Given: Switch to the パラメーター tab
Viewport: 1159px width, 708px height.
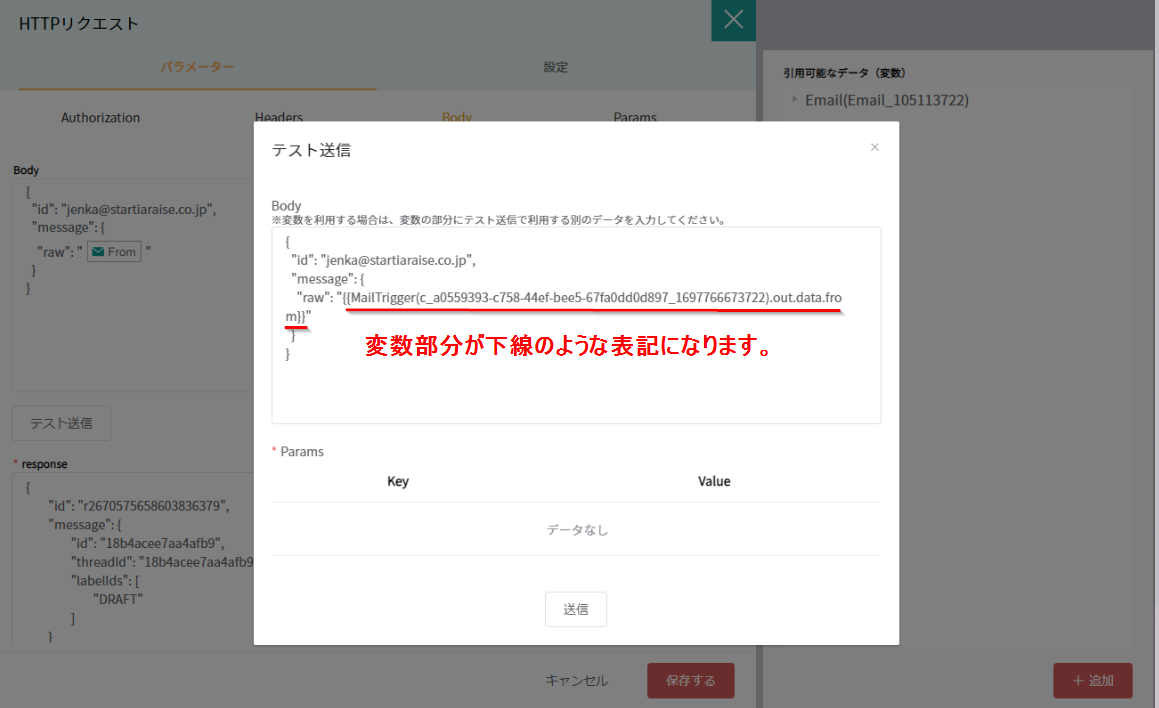Looking at the screenshot, I should pyautogui.click(x=197, y=67).
